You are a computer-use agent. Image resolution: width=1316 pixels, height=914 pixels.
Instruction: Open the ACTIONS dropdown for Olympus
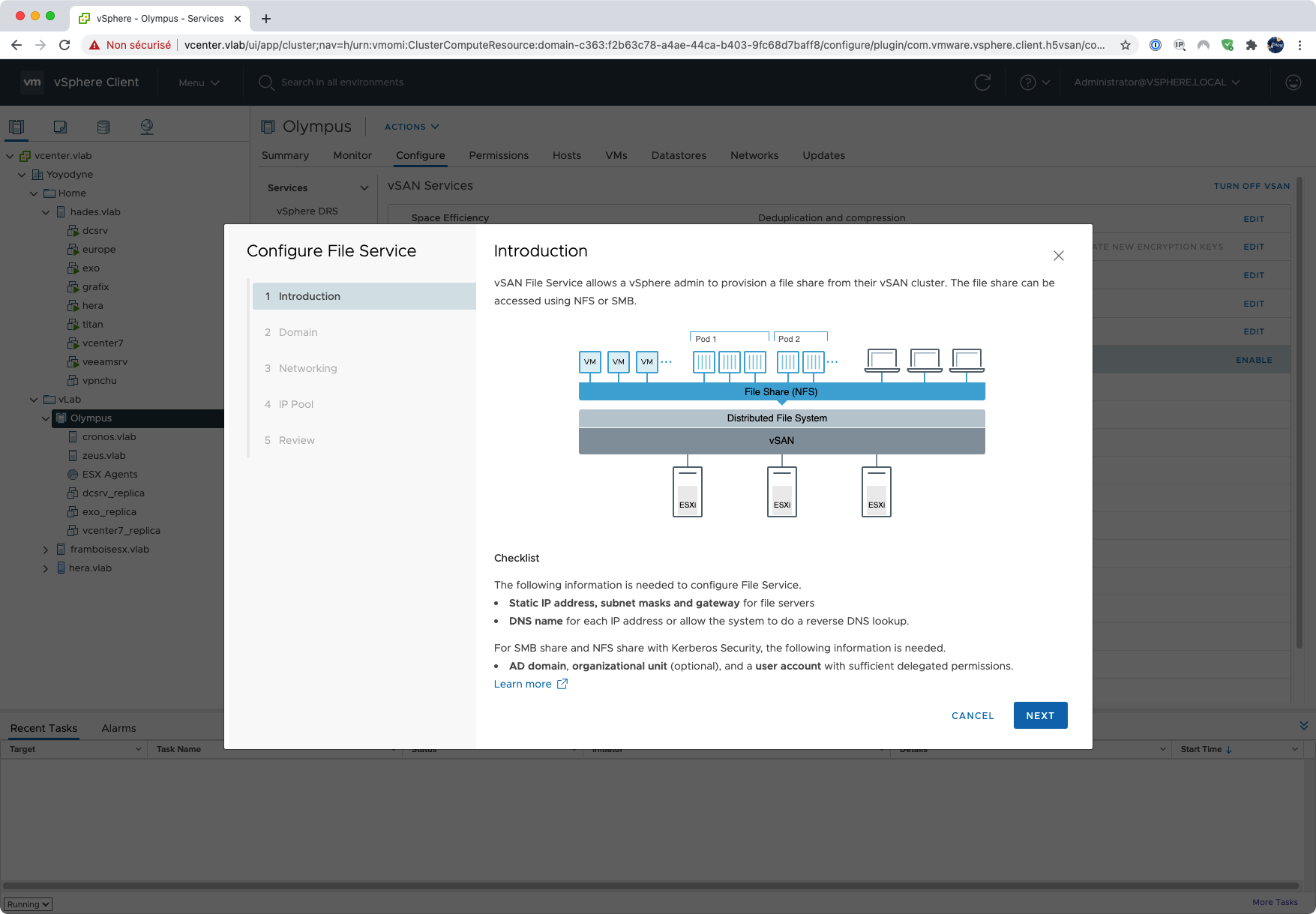pos(412,127)
